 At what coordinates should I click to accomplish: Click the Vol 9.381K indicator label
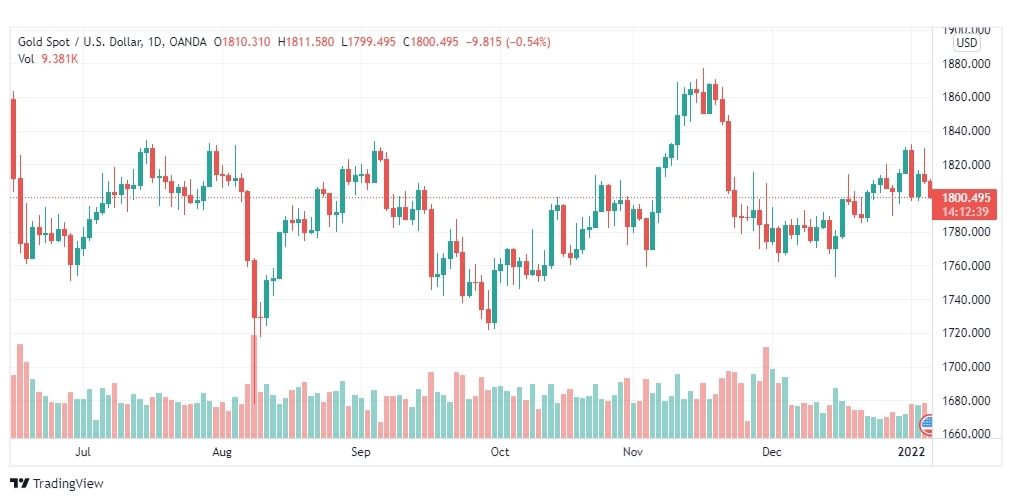click(x=47, y=59)
